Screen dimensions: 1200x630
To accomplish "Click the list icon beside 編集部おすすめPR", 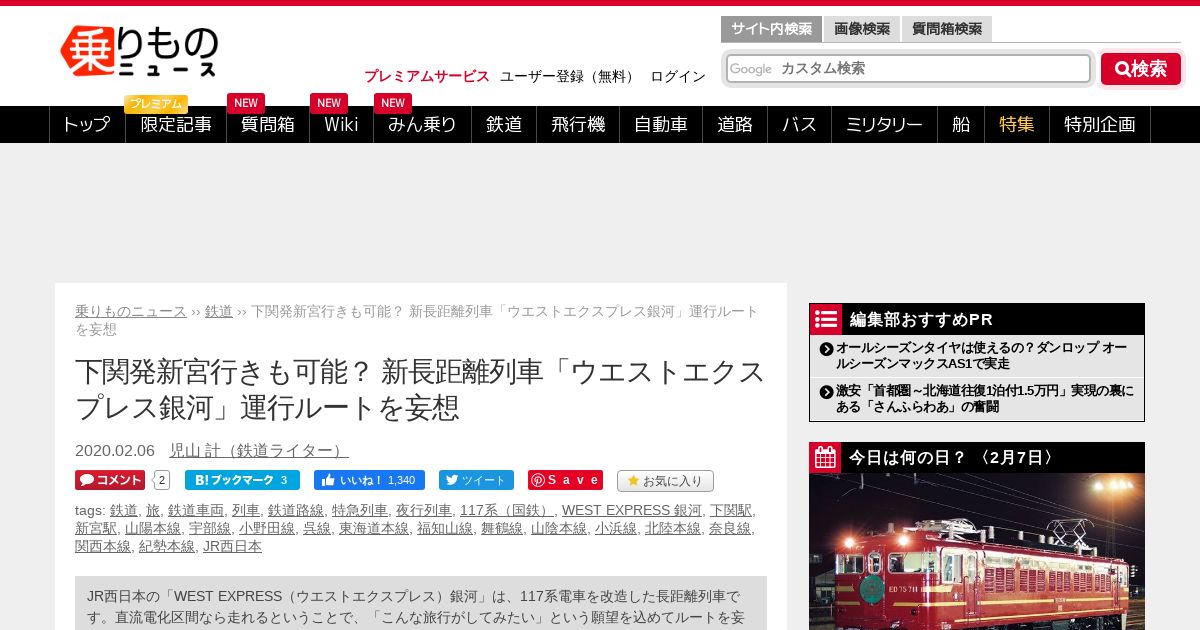I will tap(826, 319).
